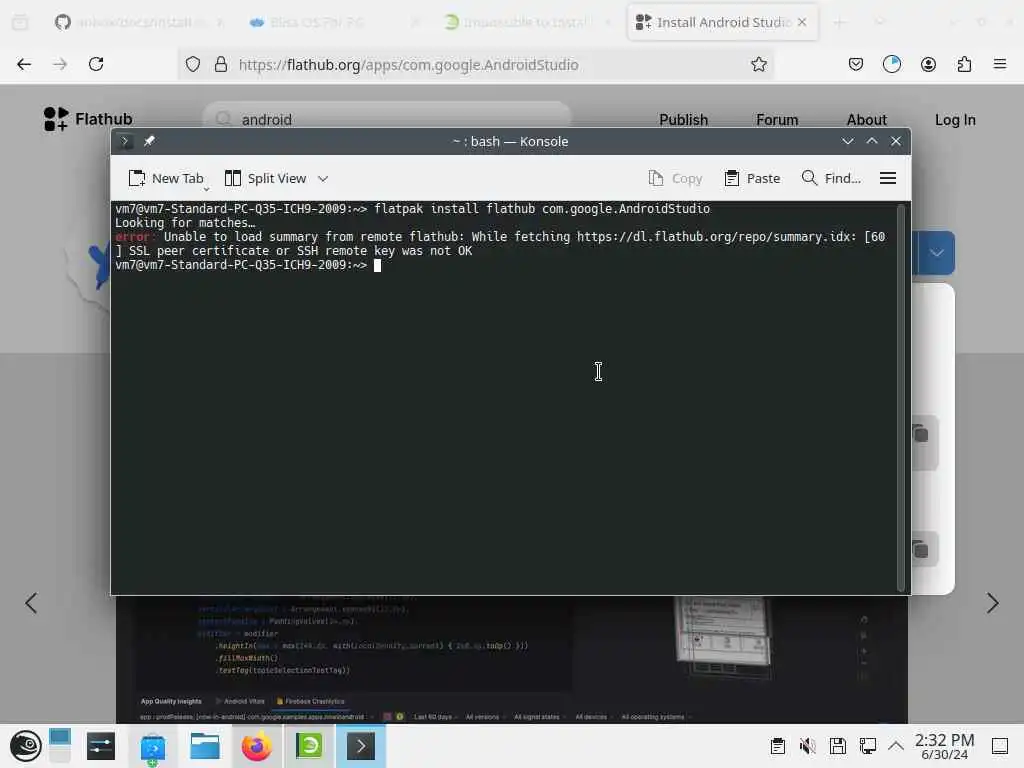Paste clipboard into the Konsole terminal

tap(752, 178)
